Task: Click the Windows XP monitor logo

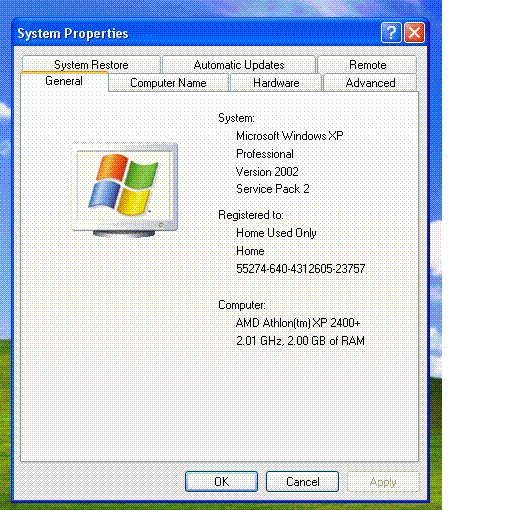Action: pyautogui.click(x=125, y=189)
